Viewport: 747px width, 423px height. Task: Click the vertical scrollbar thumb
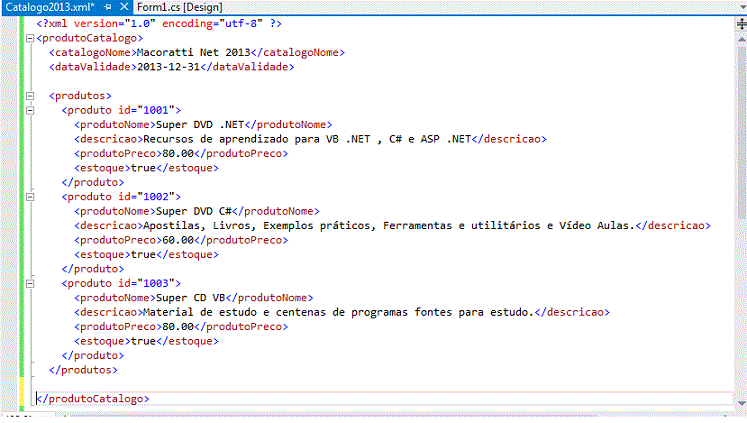pos(741,132)
